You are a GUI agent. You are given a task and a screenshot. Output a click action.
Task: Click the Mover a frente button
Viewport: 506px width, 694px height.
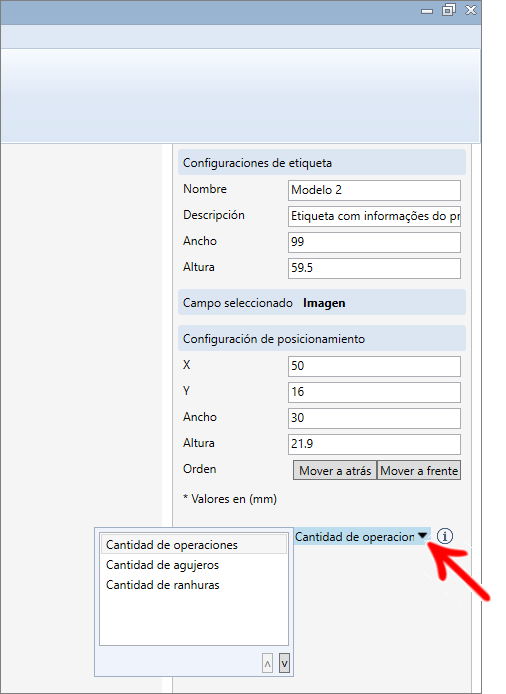coord(419,470)
